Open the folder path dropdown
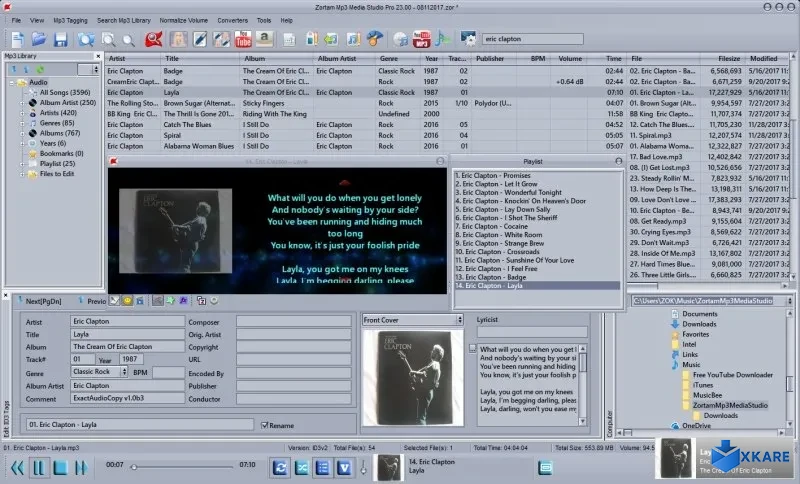Screen dimensions: 800x484 click(790, 301)
